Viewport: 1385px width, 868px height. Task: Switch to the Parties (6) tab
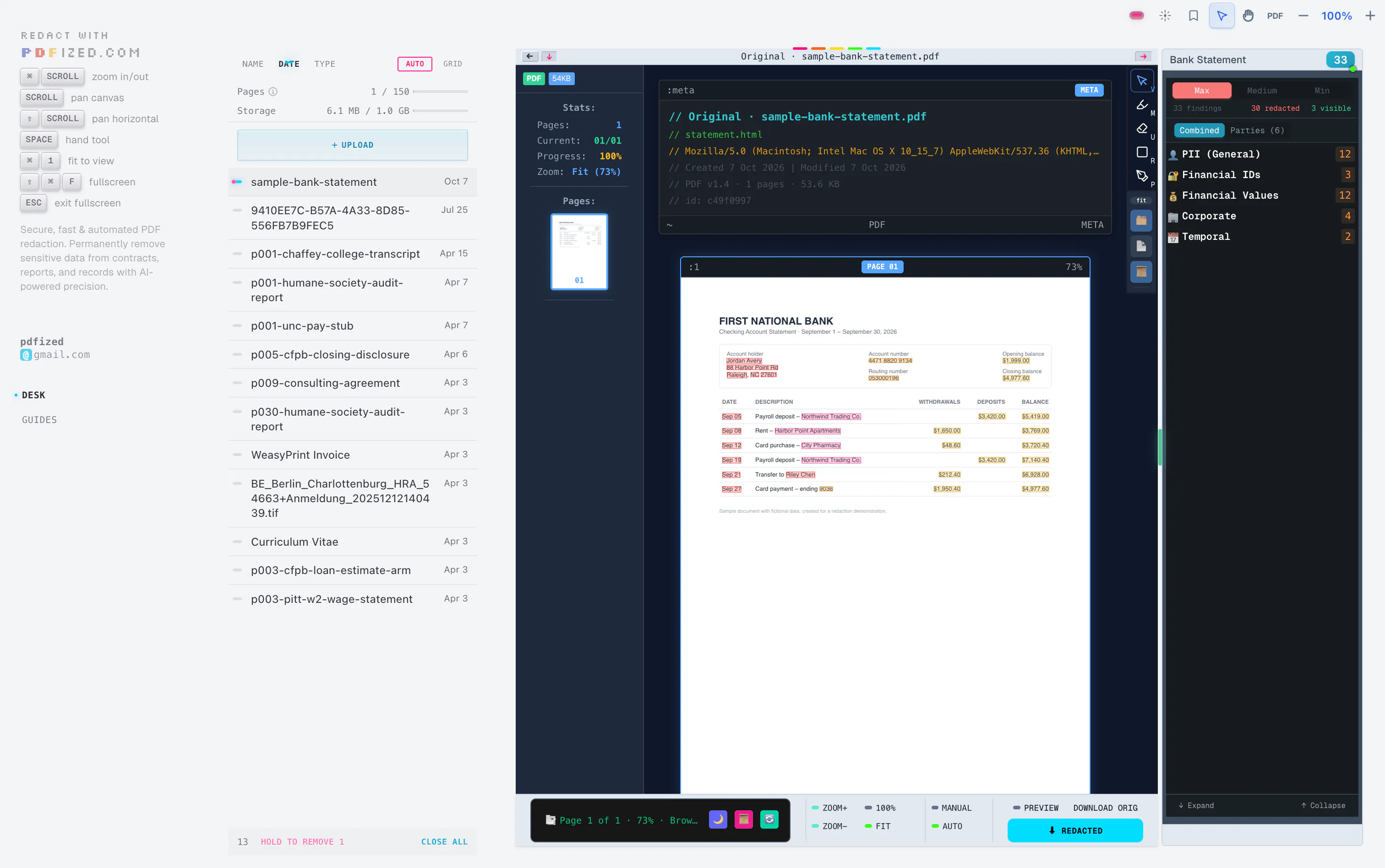(1257, 130)
